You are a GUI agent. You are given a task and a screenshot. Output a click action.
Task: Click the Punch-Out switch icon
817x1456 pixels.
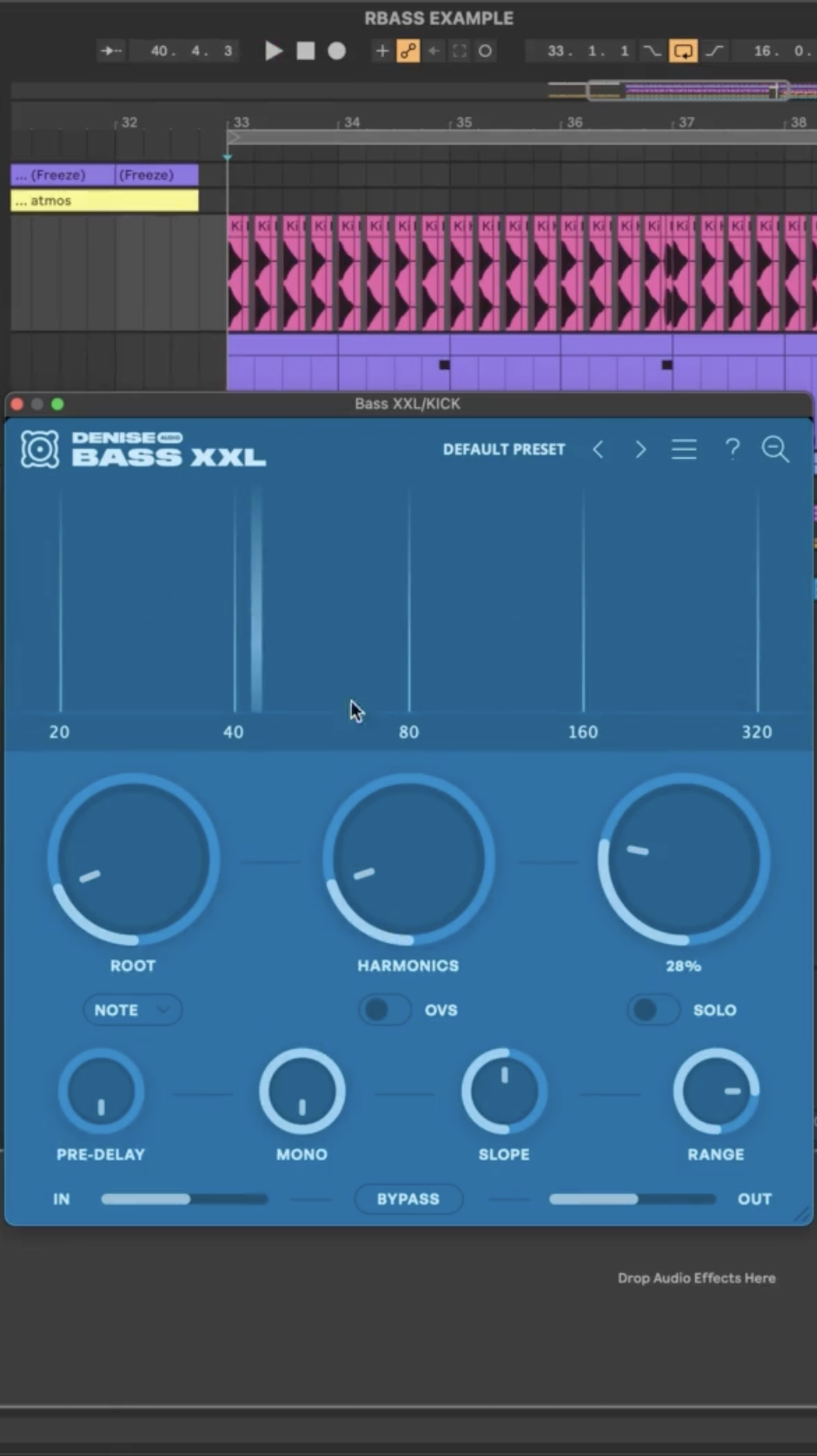point(714,51)
